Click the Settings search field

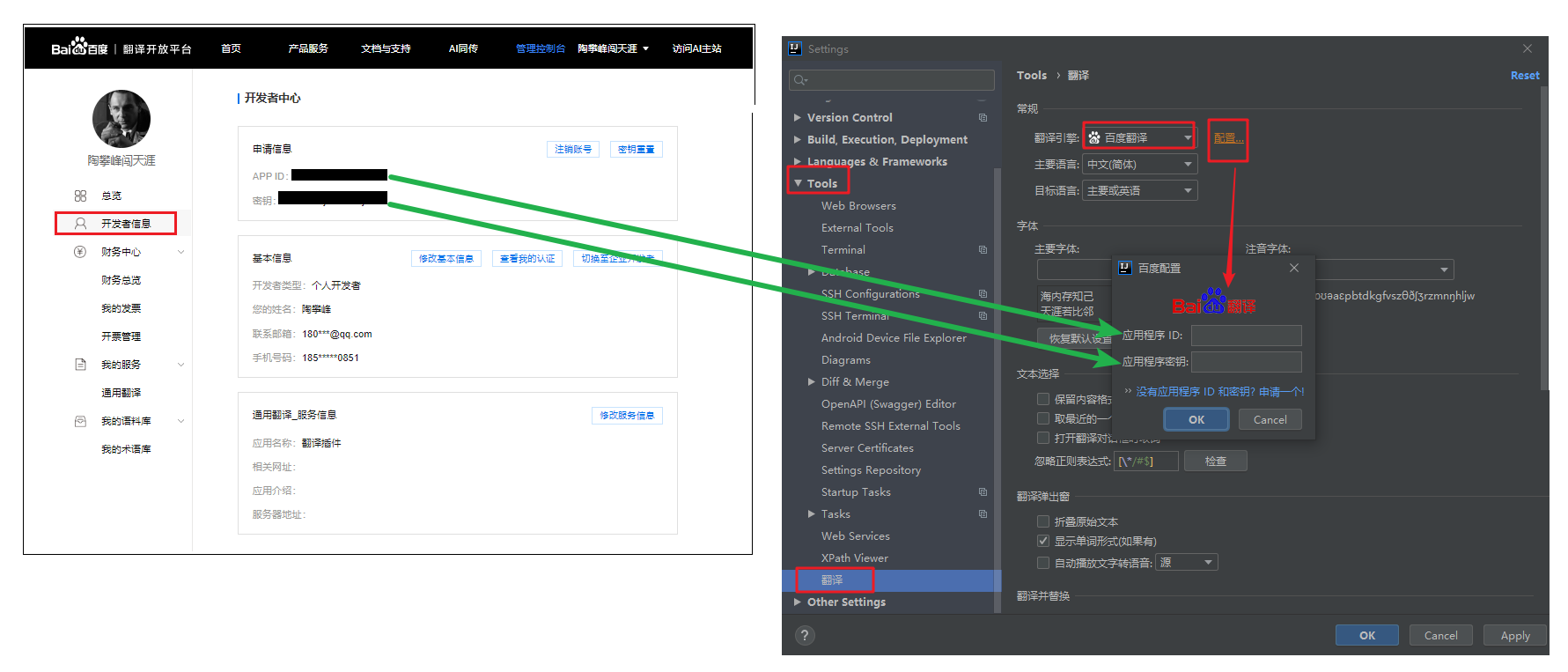pyautogui.click(x=892, y=80)
